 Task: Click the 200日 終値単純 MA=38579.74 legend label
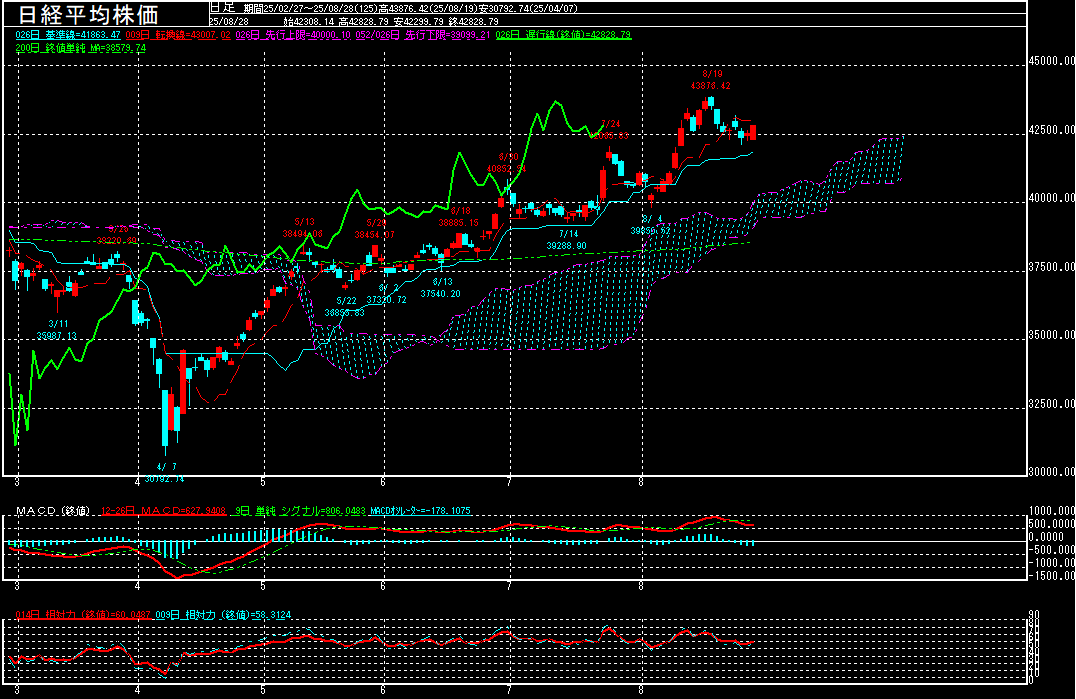(81, 48)
